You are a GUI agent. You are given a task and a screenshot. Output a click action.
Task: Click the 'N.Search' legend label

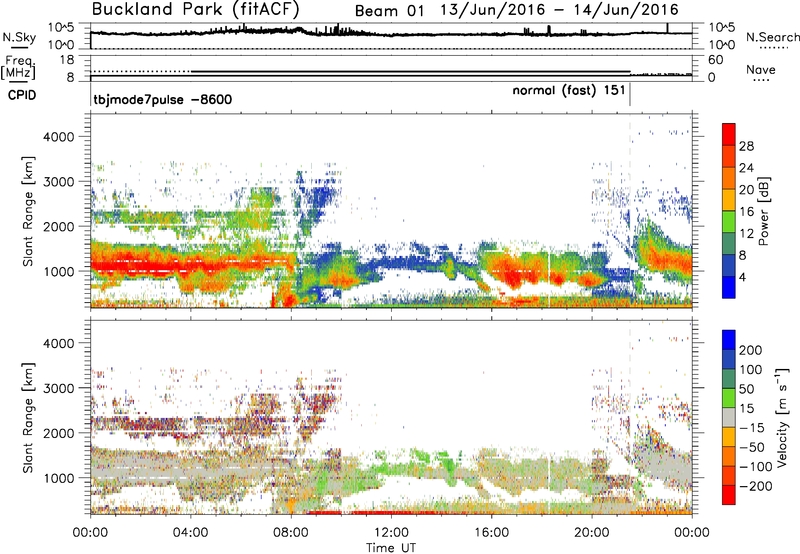coord(772,37)
